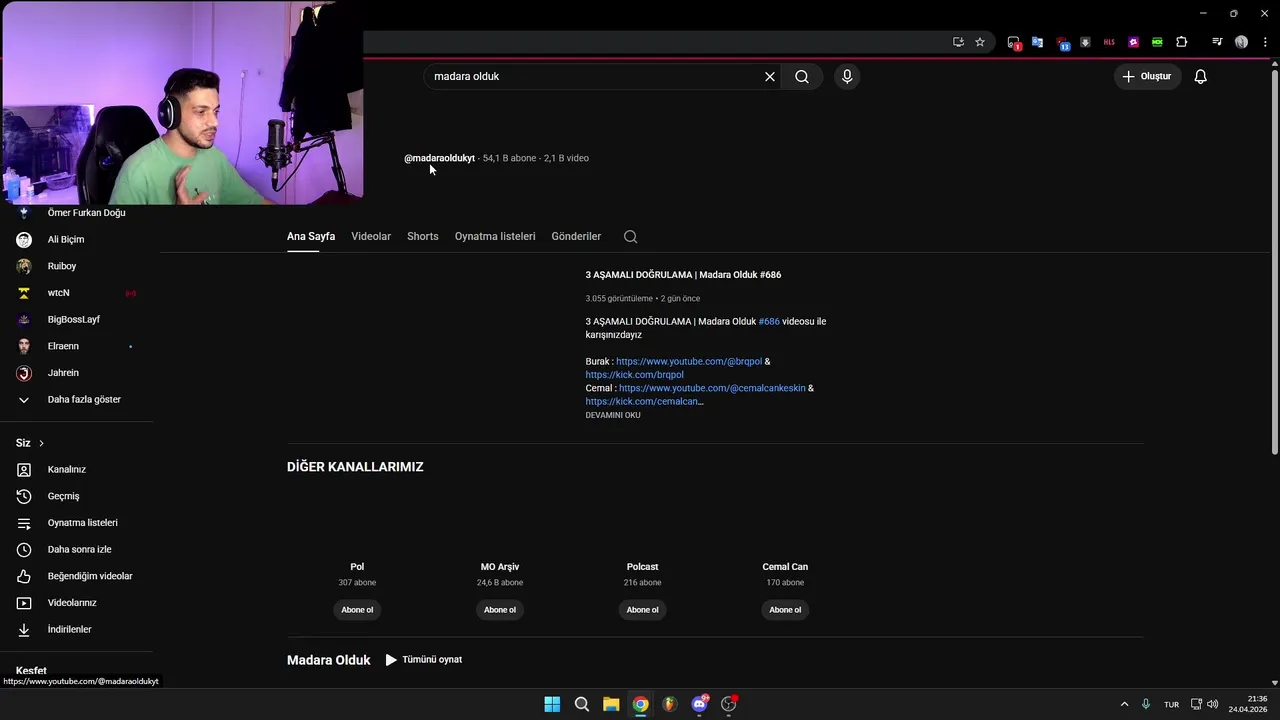Click the search magnifier button
The height and width of the screenshot is (720, 1280).
(x=802, y=76)
